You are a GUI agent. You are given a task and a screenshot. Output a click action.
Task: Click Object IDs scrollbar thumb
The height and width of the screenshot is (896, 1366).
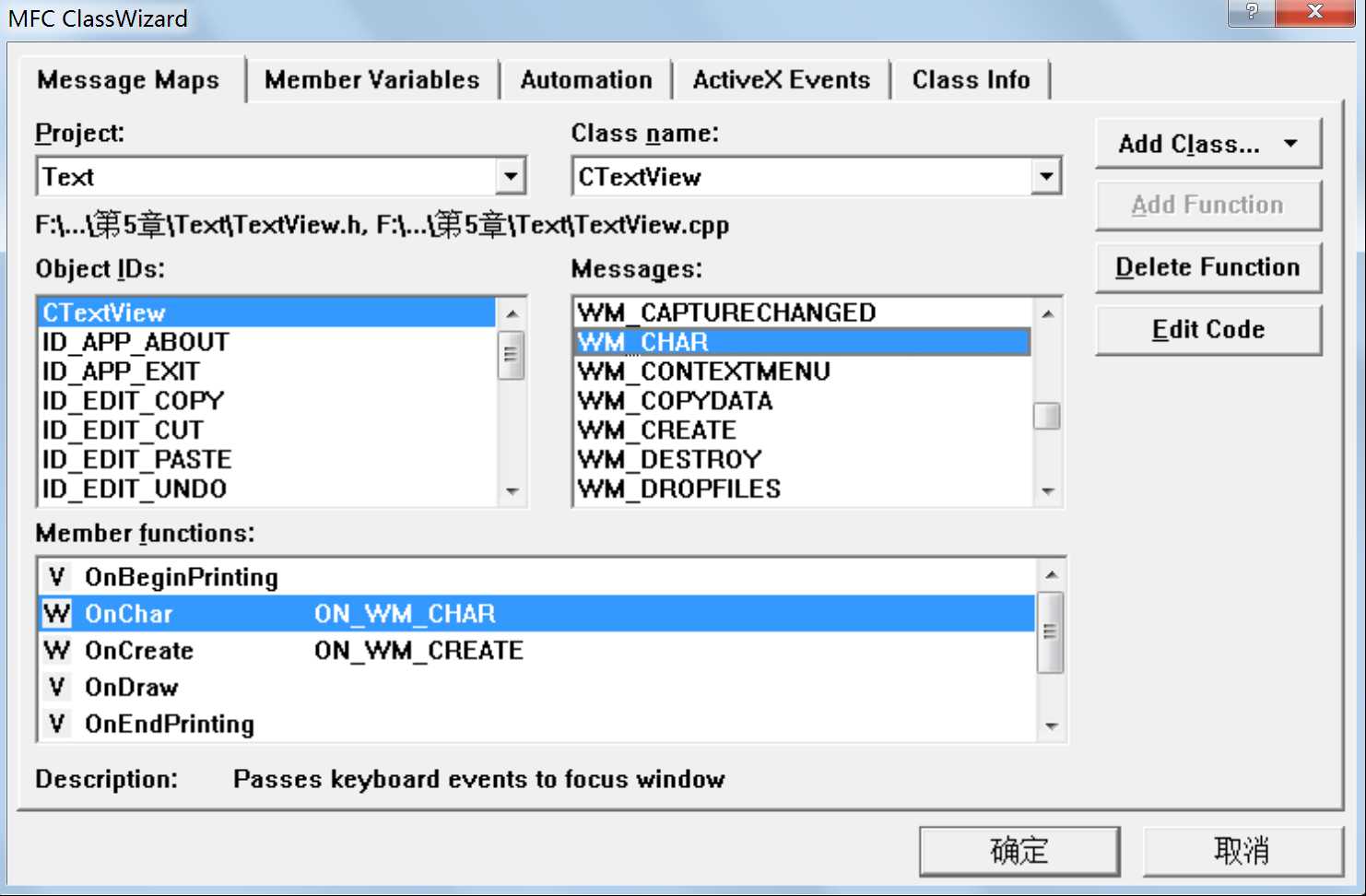(x=512, y=356)
